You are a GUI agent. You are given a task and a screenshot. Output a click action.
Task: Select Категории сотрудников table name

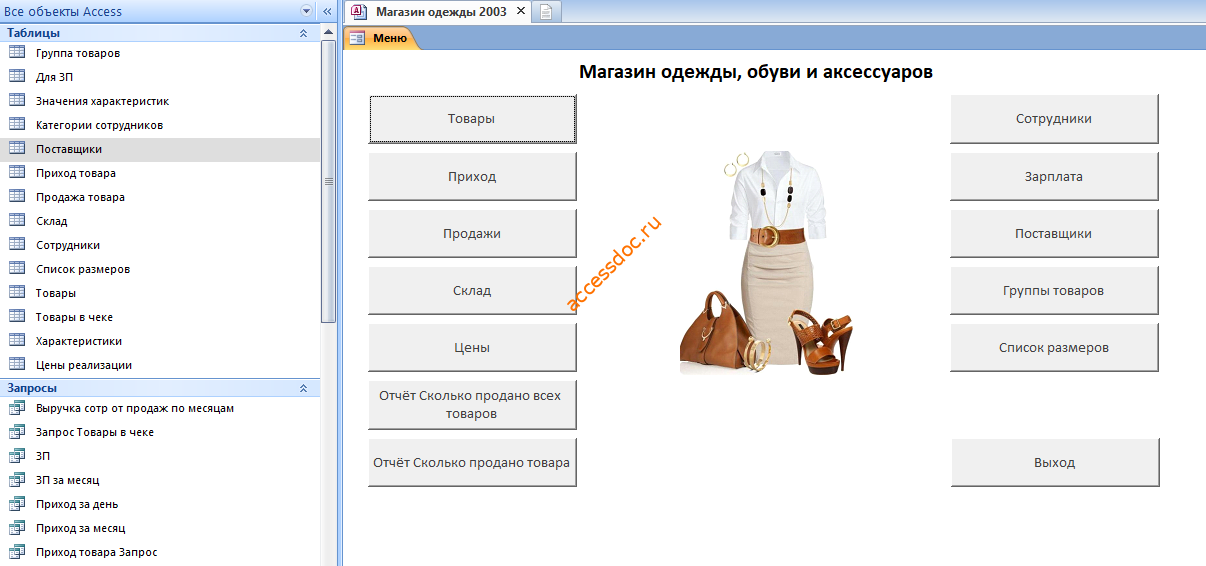pyautogui.click(x=99, y=125)
